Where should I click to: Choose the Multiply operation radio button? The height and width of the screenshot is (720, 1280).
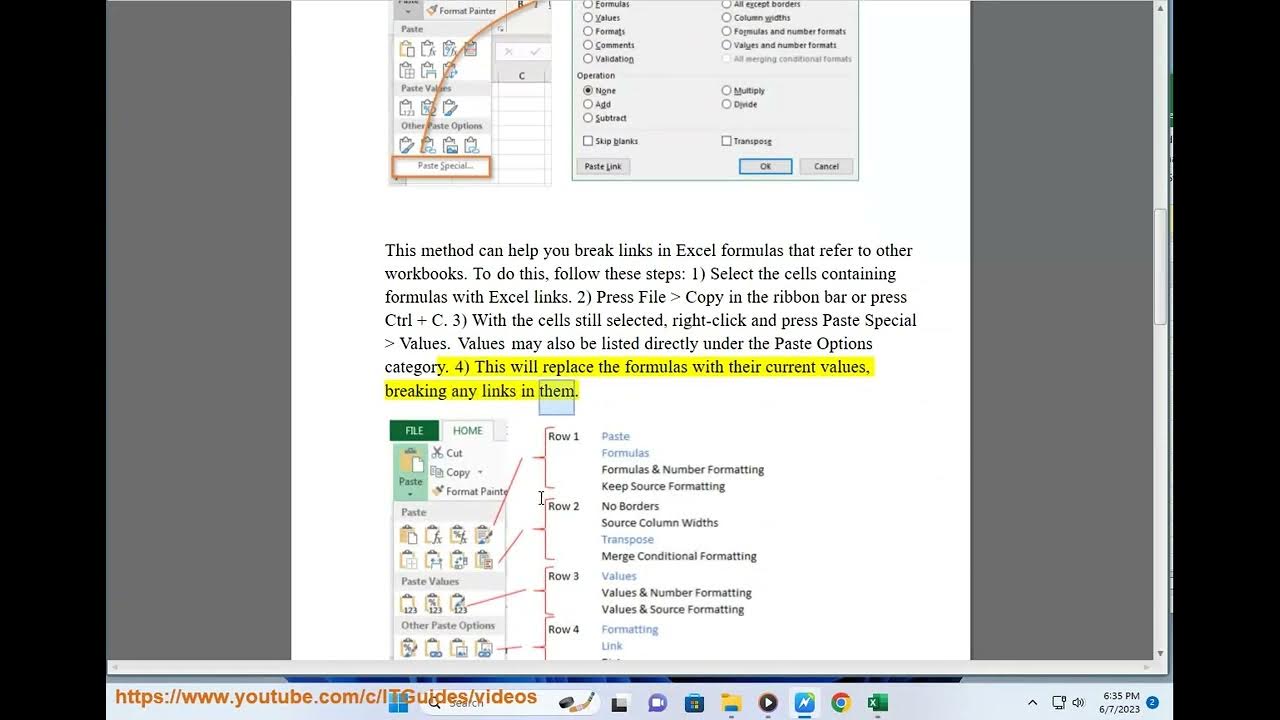click(x=726, y=90)
